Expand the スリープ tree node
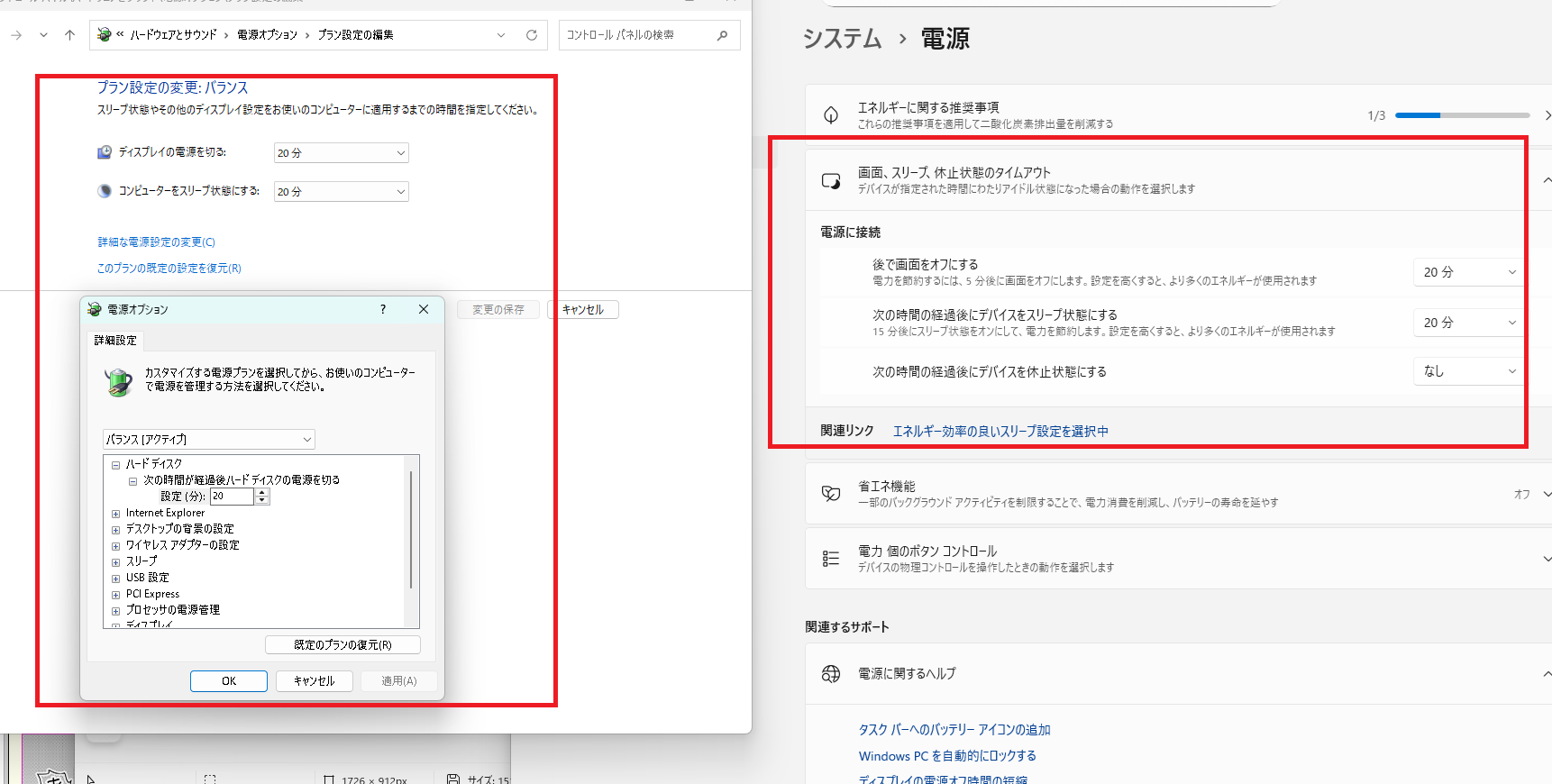1552x784 pixels. point(115,562)
